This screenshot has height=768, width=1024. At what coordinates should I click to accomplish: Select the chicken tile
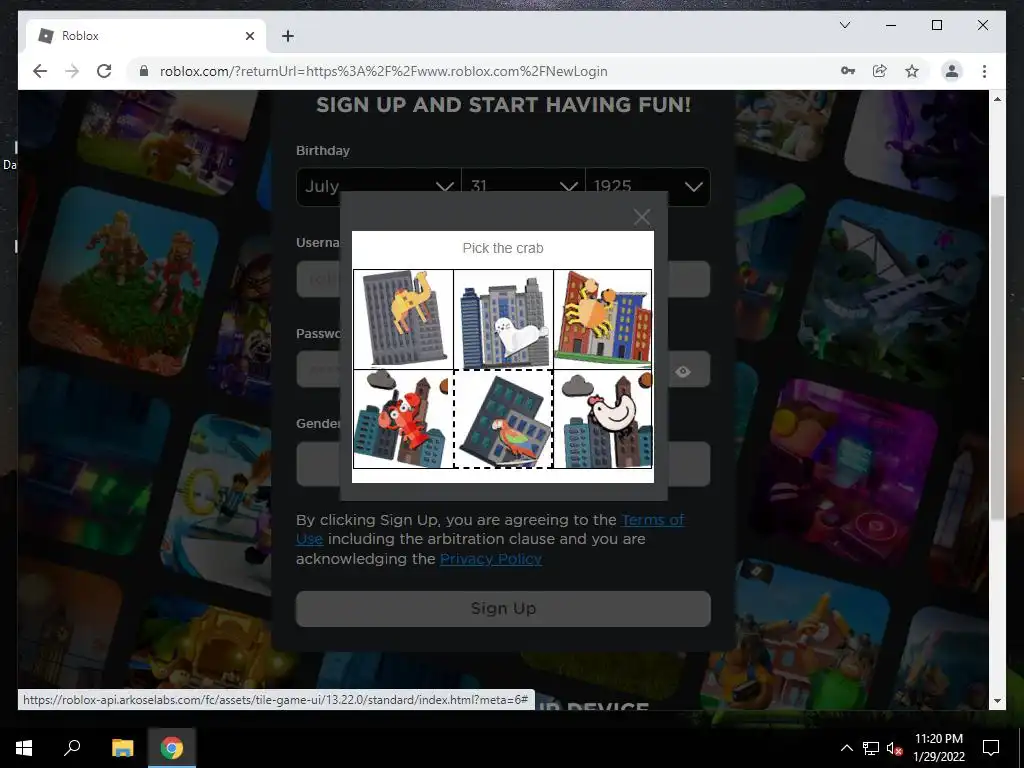602,419
